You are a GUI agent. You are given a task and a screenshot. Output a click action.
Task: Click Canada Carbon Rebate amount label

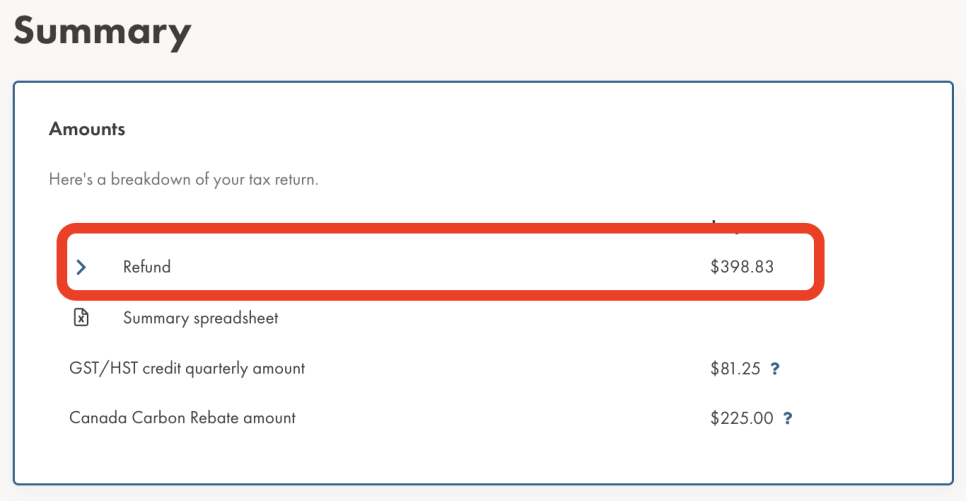(x=182, y=418)
